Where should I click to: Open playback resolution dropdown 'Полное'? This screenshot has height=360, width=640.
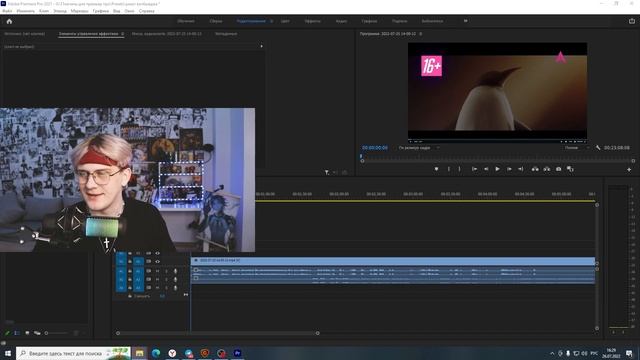576,148
